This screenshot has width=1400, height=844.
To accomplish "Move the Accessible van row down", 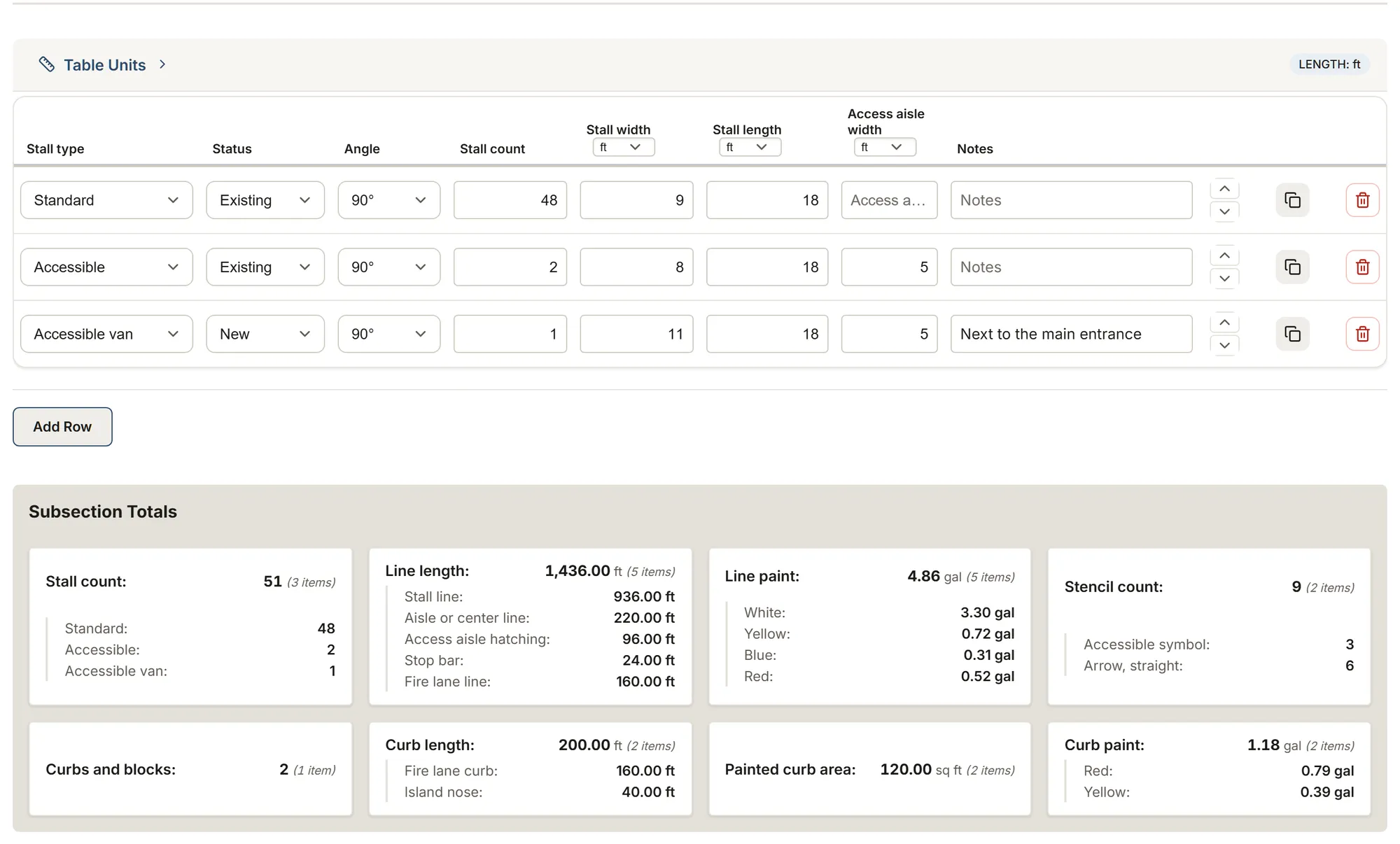I will tap(1224, 345).
